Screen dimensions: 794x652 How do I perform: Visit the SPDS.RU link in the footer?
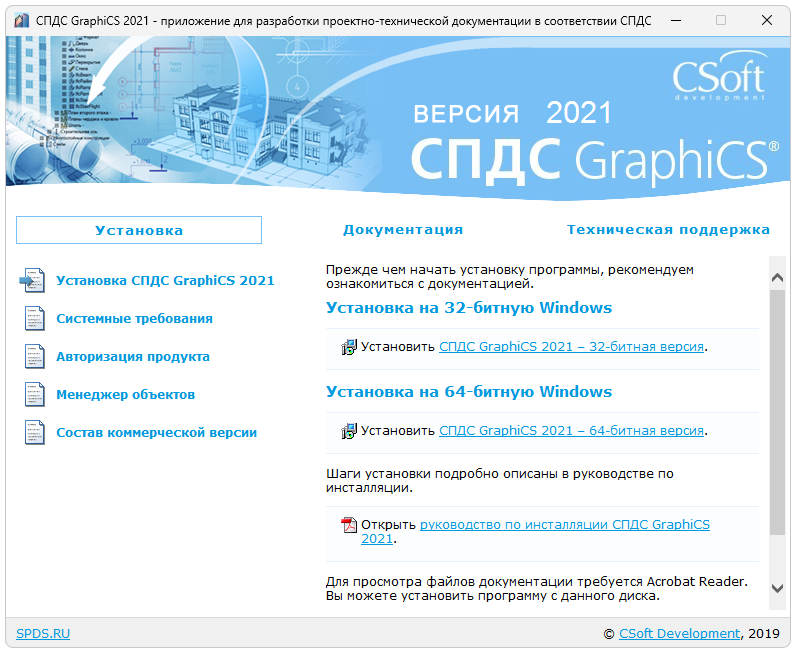point(43,633)
